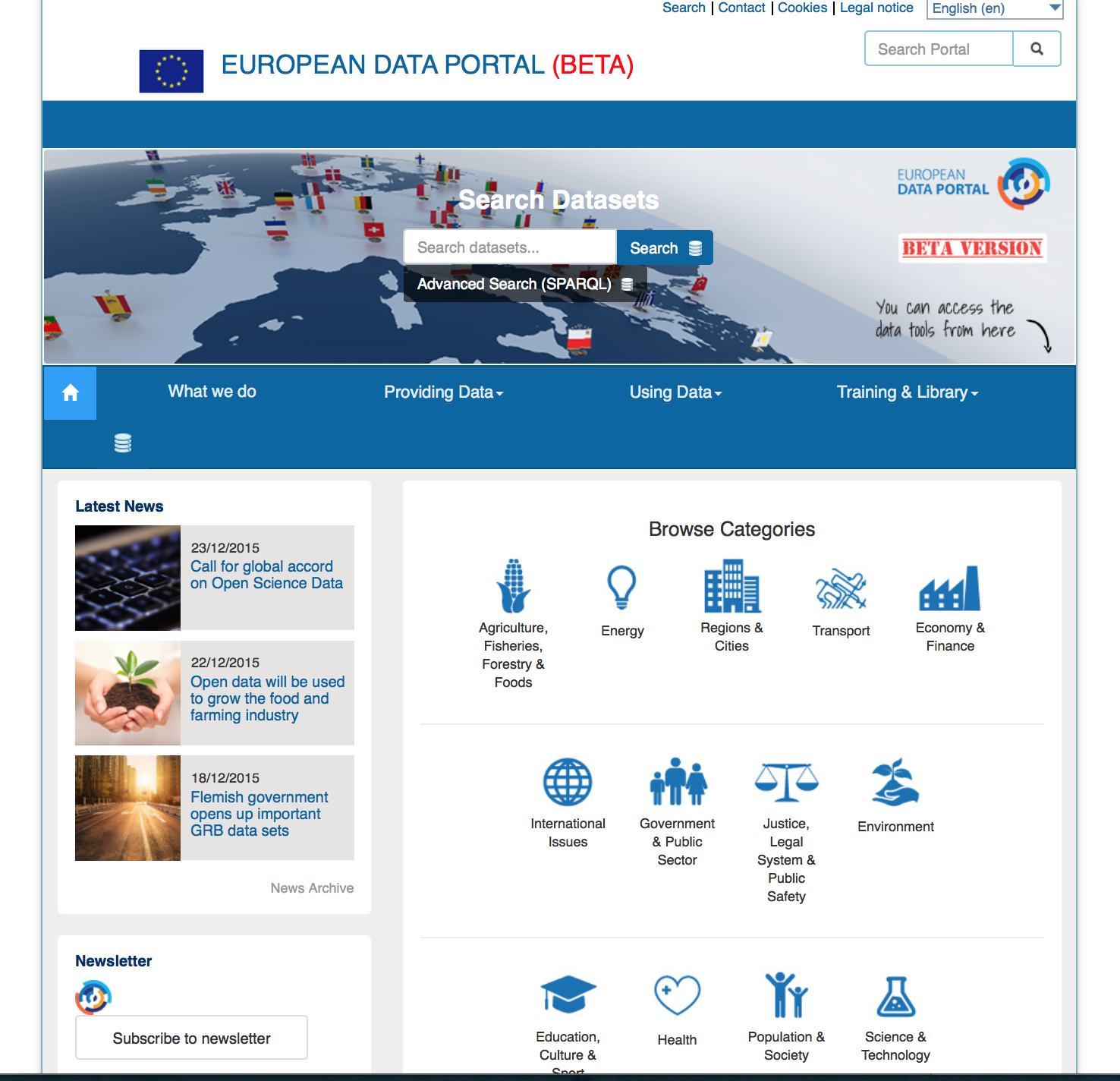Click the keyboard news thumbnail
This screenshot has width=1120, height=1081.
pyautogui.click(x=127, y=578)
